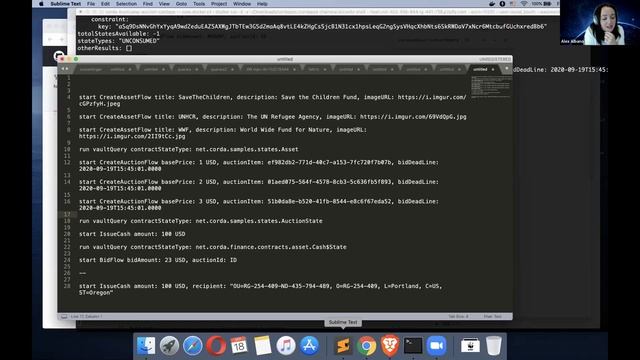Click 'start BidFlow bidAmount: 23 USD' line
This screenshot has width=640, height=360.
(158, 260)
